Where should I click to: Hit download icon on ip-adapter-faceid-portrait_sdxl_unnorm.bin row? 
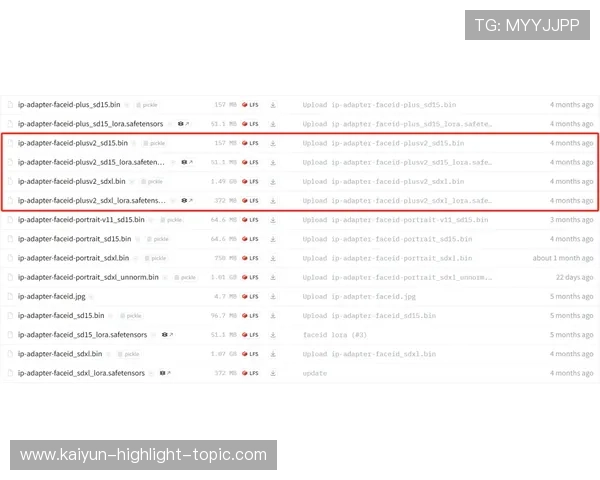tap(272, 277)
